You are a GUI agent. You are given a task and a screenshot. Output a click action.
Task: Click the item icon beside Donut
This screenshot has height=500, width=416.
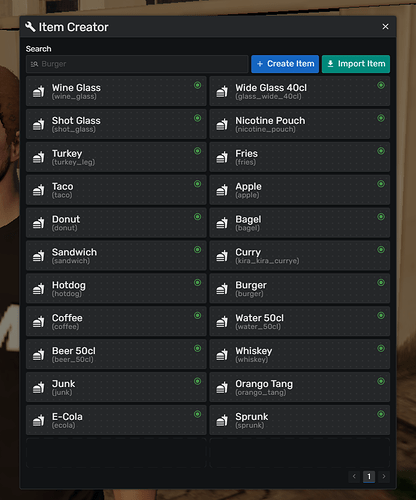pyautogui.click(x=39, y=223)
